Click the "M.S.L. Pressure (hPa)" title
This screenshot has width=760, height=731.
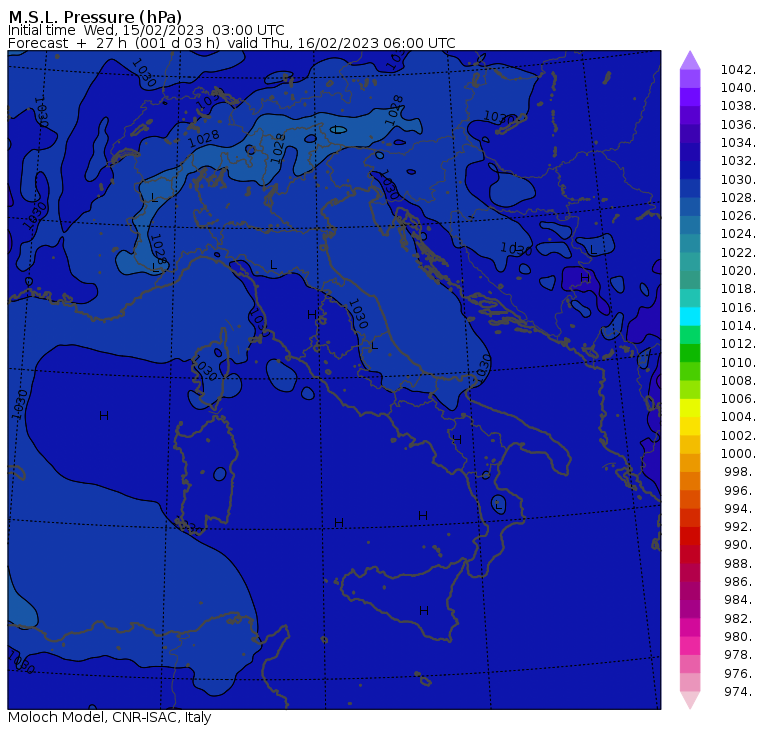click(x=95, y=16)
